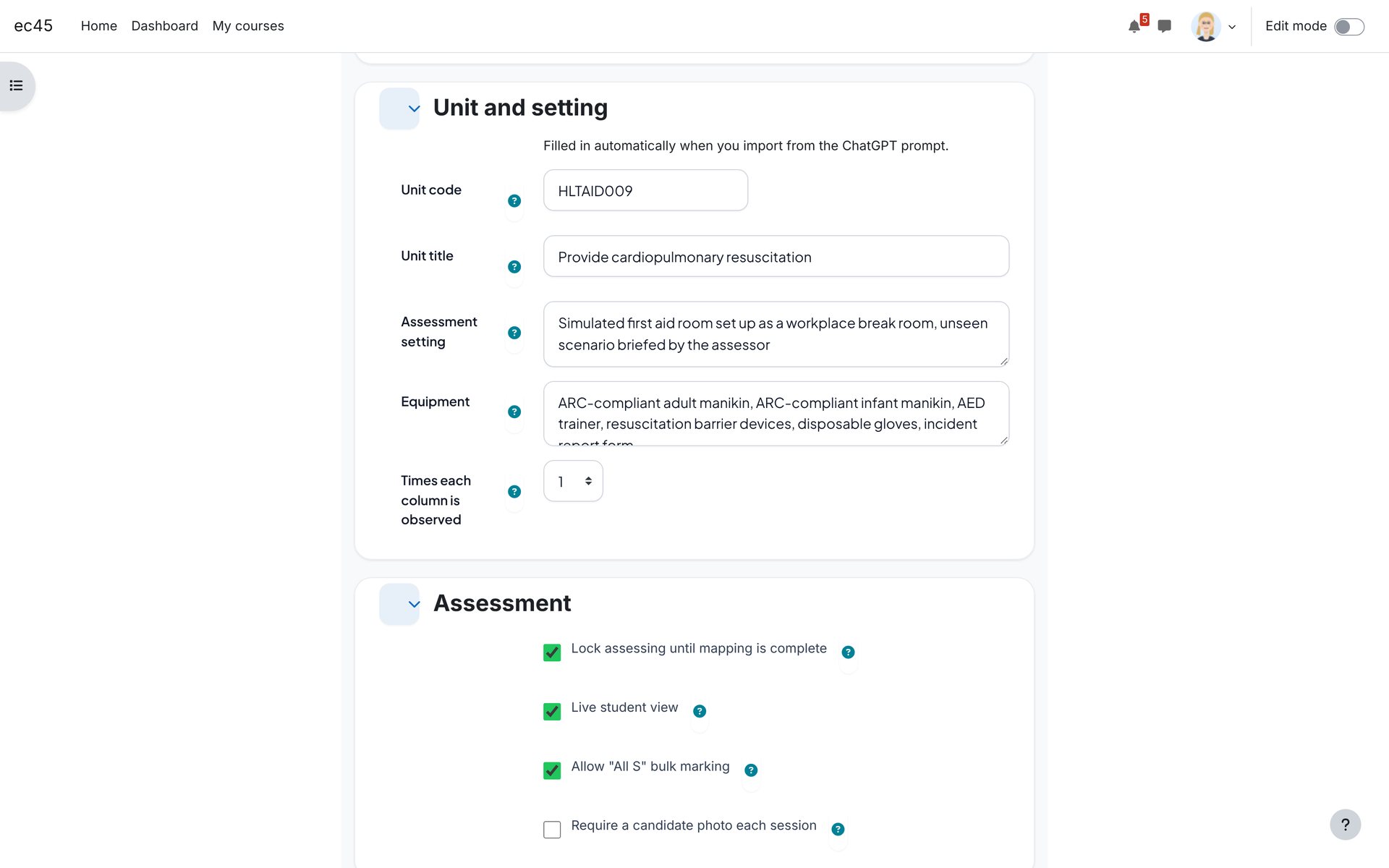Open help for Live student view
This screenshot has height=868, width=1389.
(x=700, y=711)
